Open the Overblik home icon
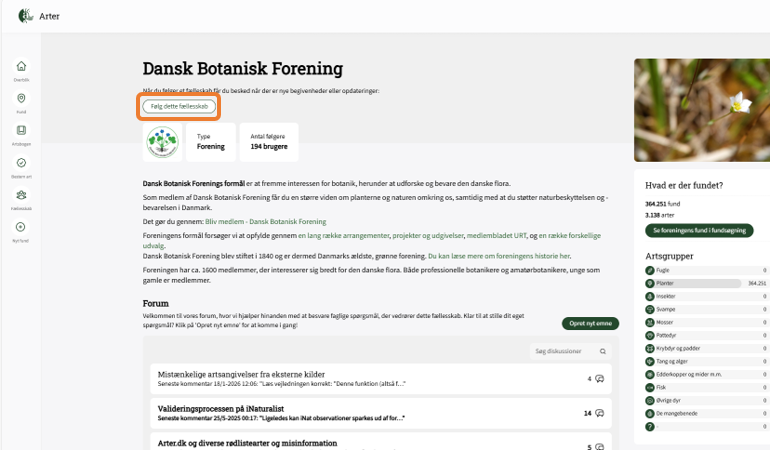780x451 pixels. pyautogui.click(x=21, y=67)
